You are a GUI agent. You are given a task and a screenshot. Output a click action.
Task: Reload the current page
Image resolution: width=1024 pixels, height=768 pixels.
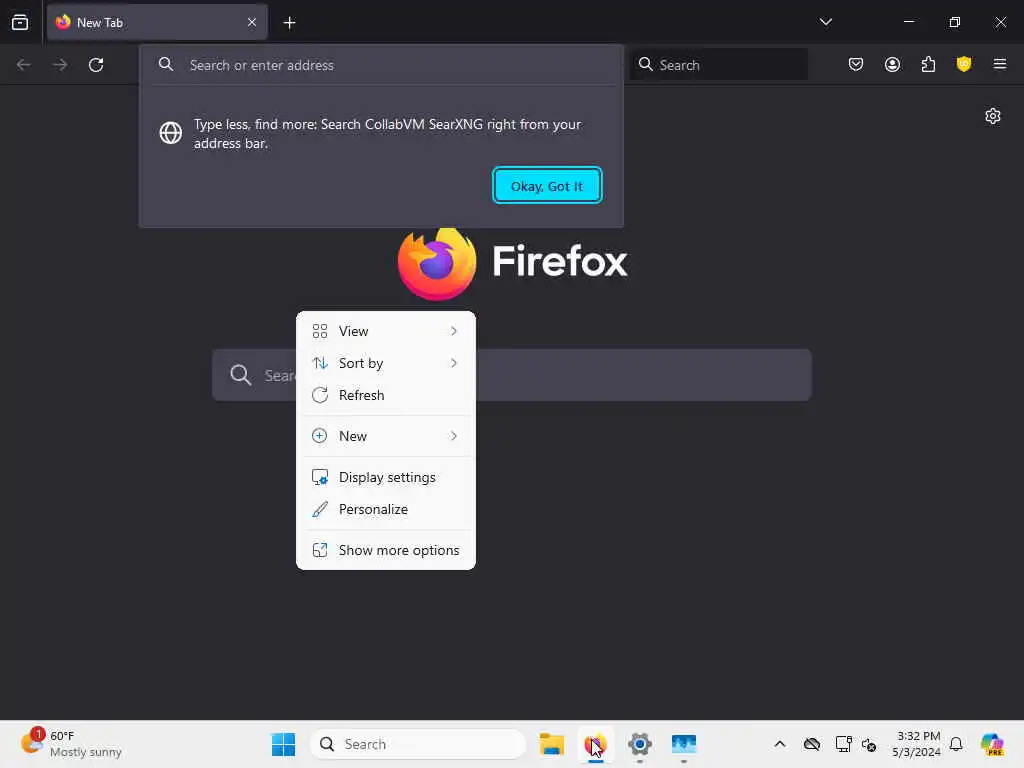pyautogui.click(x=96, y=65)
